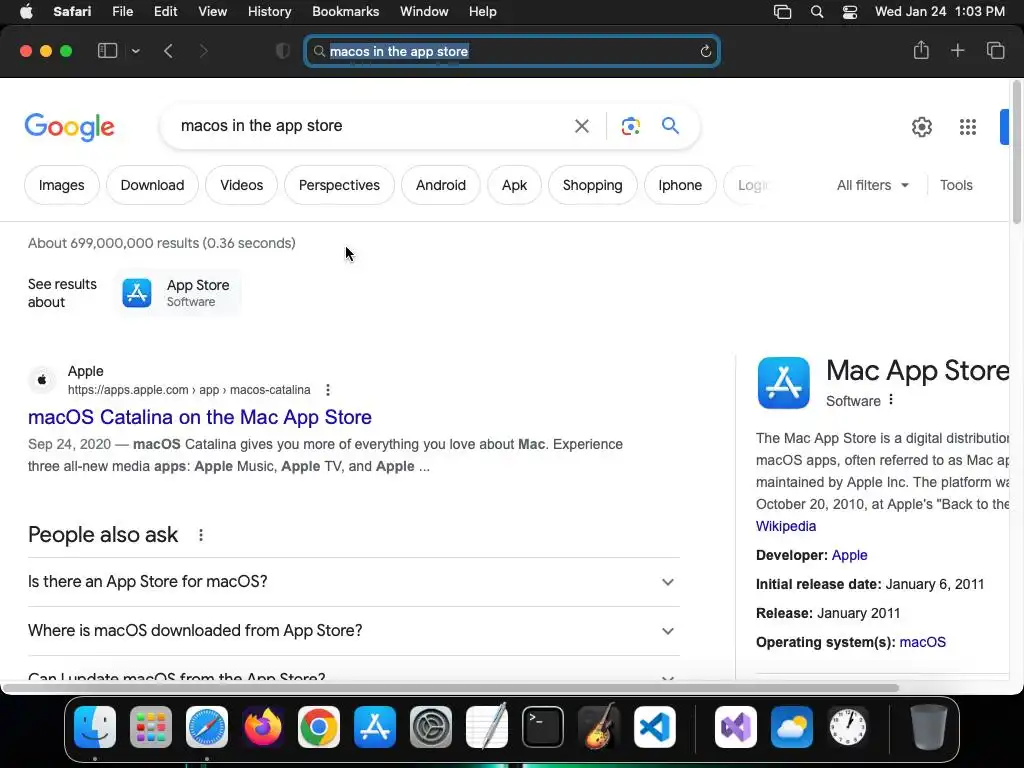Screen dimensions: 1024x768
Task: Select the Apk filter chip
Action: (x=514, y=185)
